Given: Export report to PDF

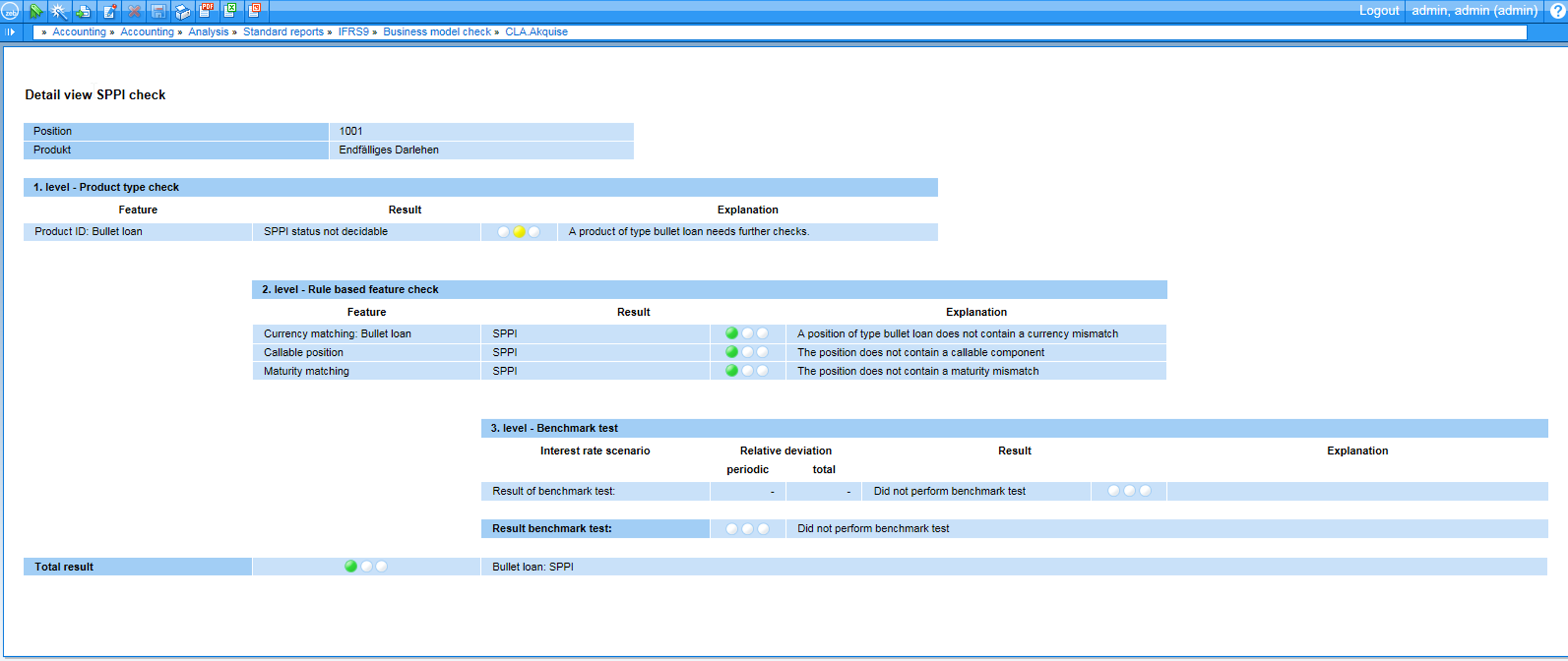Looking at the screenshot, I should click(206, 11).
